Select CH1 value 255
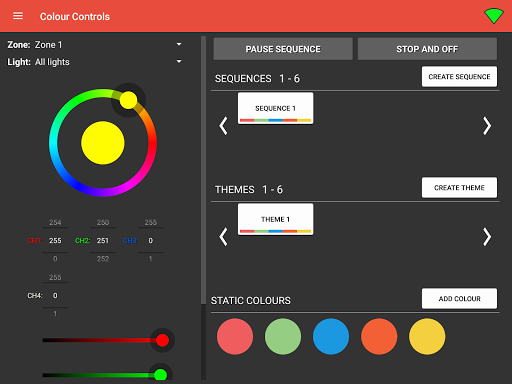512x384 pixels. [55, 241]
